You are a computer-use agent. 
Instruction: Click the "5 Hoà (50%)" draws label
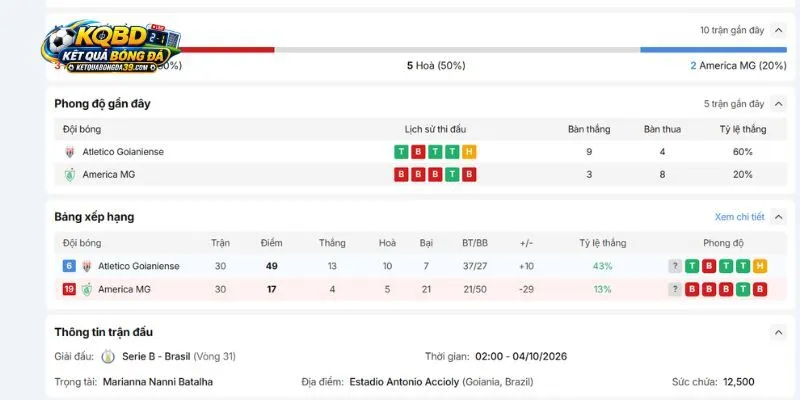coord(436,66)
